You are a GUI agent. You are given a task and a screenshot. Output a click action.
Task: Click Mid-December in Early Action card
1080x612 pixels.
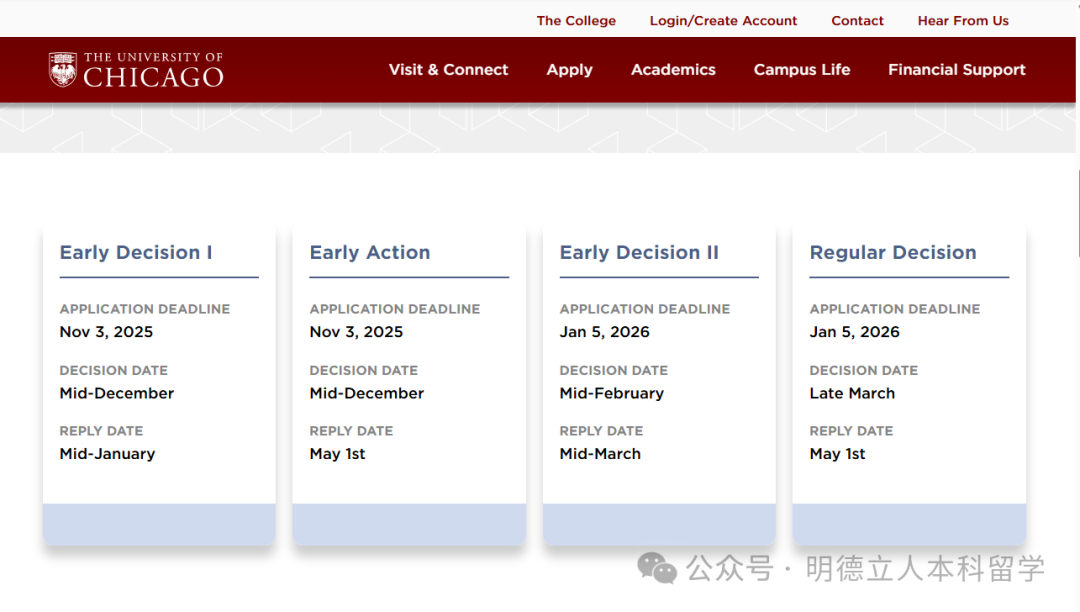coord(366,393)
